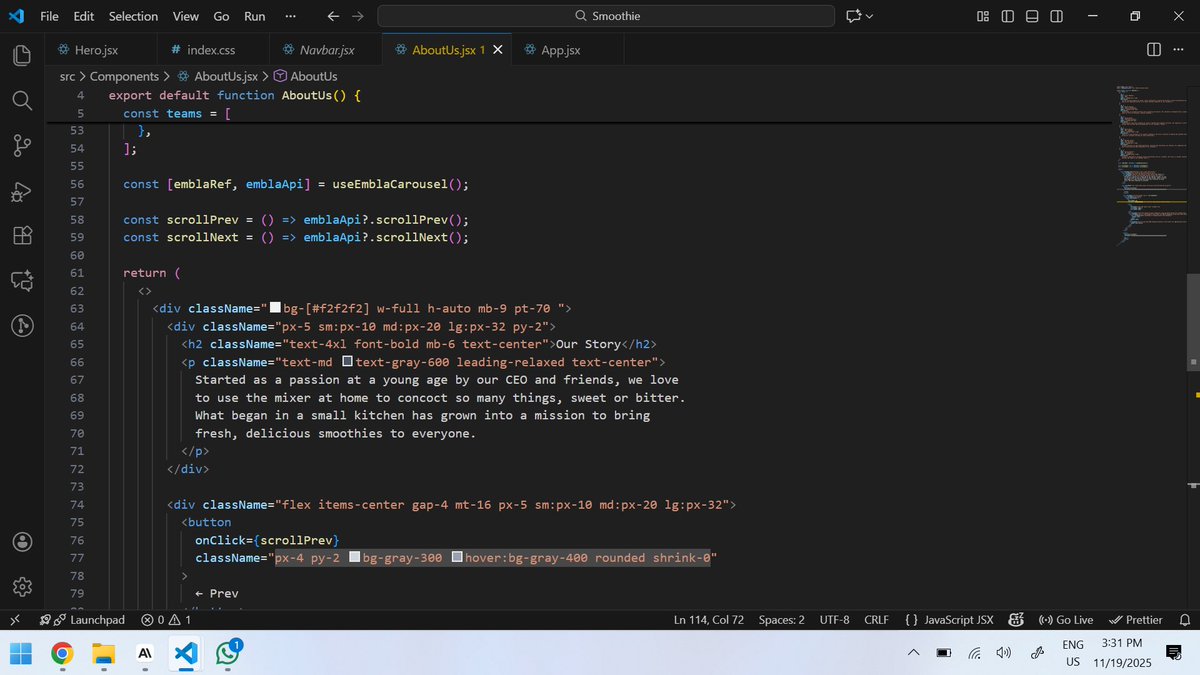The height and width of the screenshot is (675, 1200).
Task: Open src breadcrumb folder
Action: pos(67,76)
